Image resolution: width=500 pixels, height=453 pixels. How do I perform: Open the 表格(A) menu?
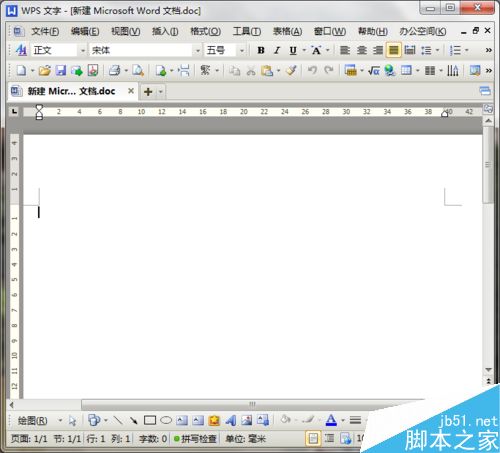287,31
